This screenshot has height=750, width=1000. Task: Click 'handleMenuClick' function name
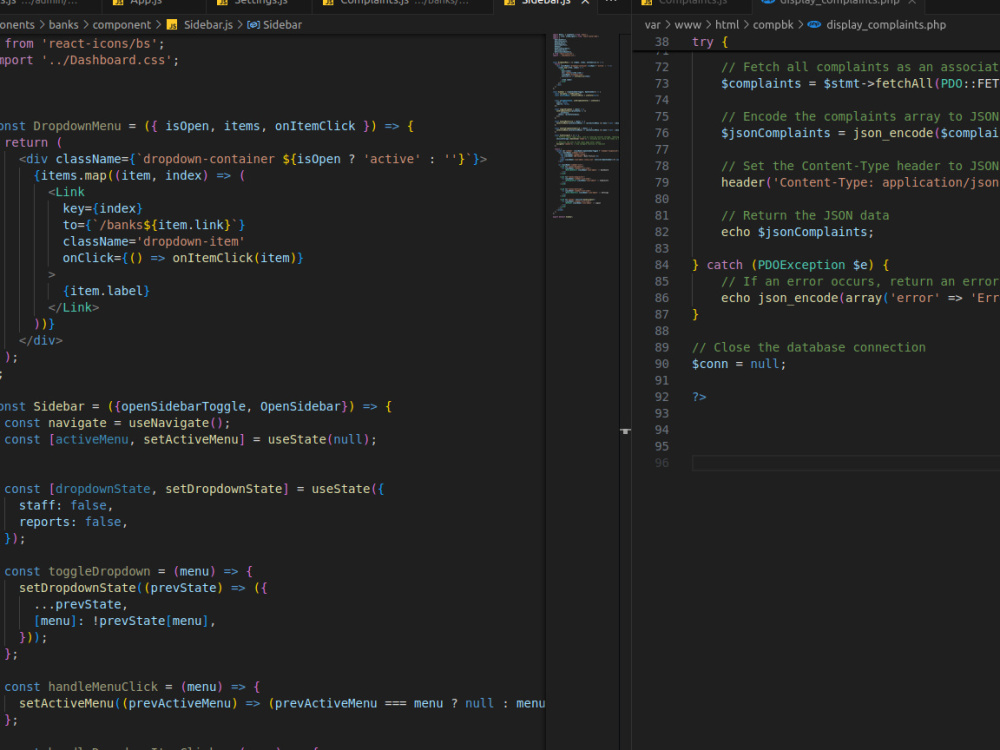(x=103, y=687)
